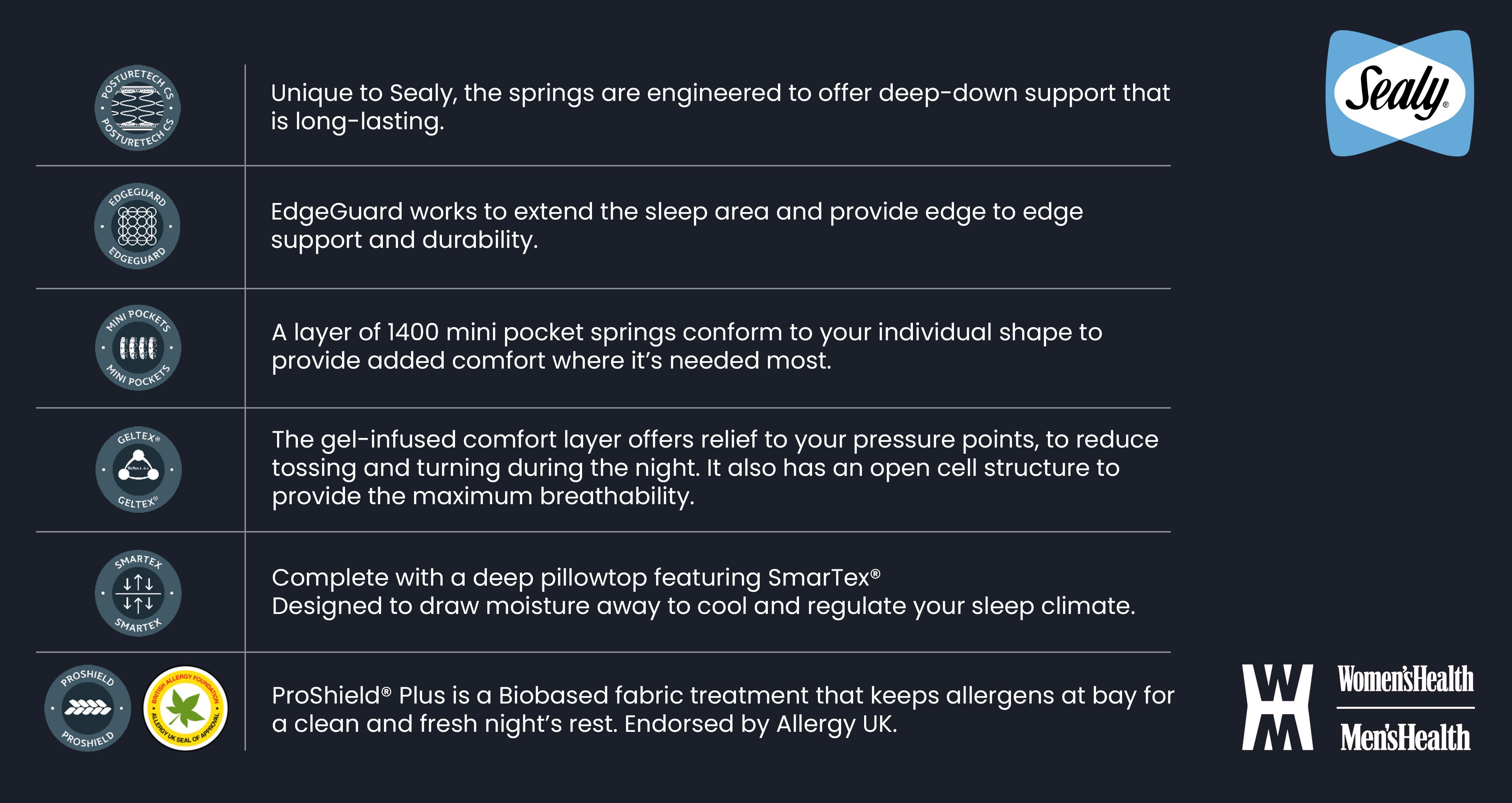1512x803 pixels.
Task: Click the SmarTex arrows badge
Action: (x=138, y=593)
